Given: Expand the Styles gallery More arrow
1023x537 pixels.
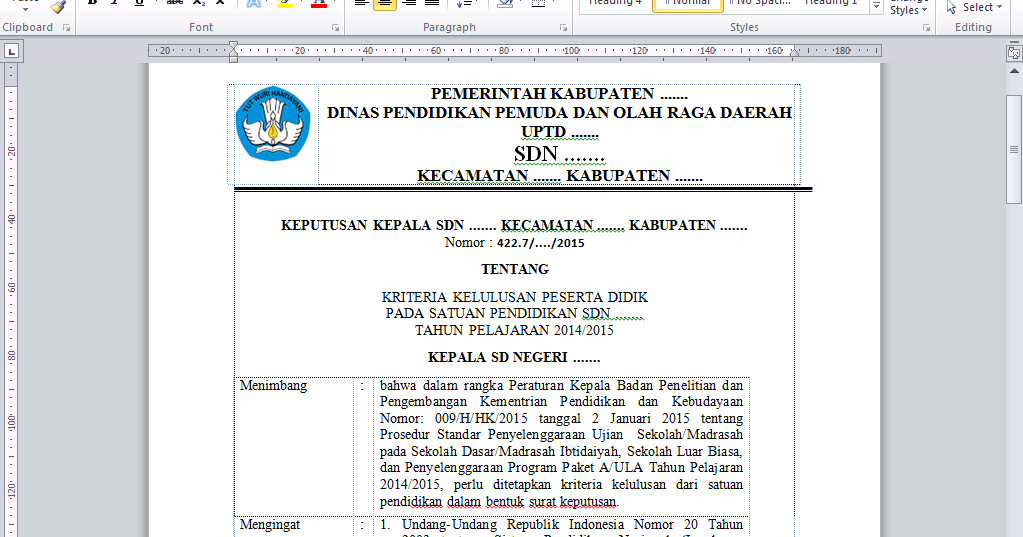Looking at the screenshot, I should (x=877, y=7).
